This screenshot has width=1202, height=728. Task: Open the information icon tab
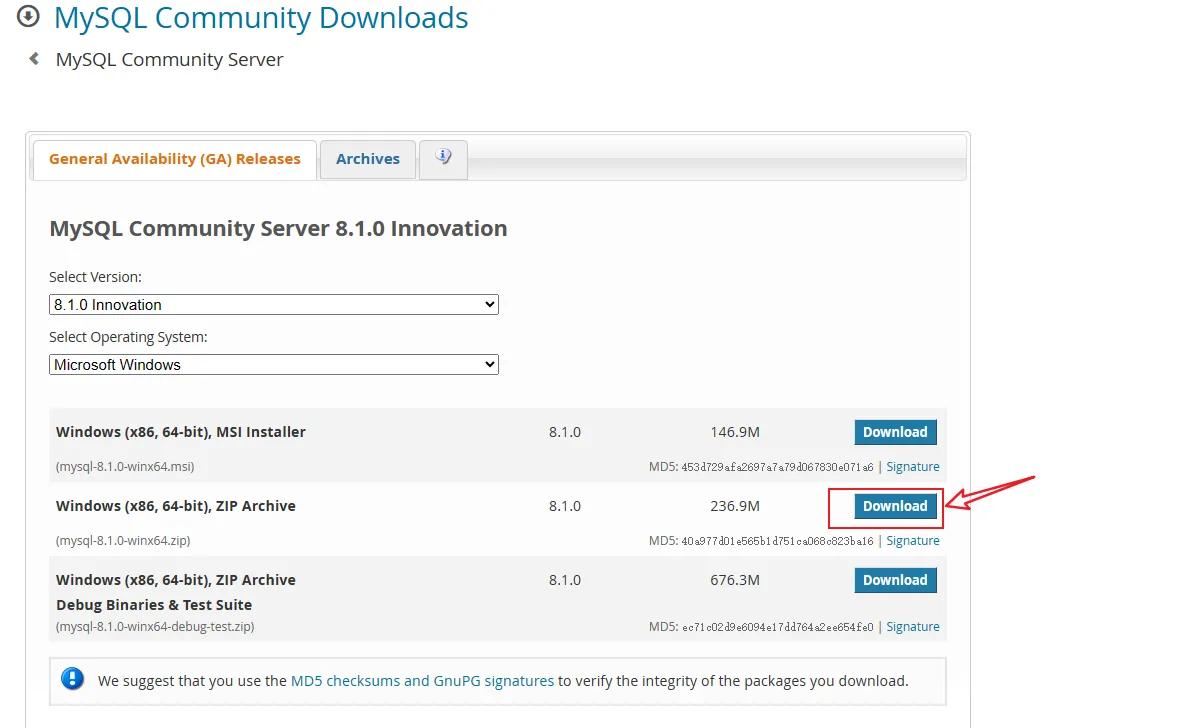point(444,158)
